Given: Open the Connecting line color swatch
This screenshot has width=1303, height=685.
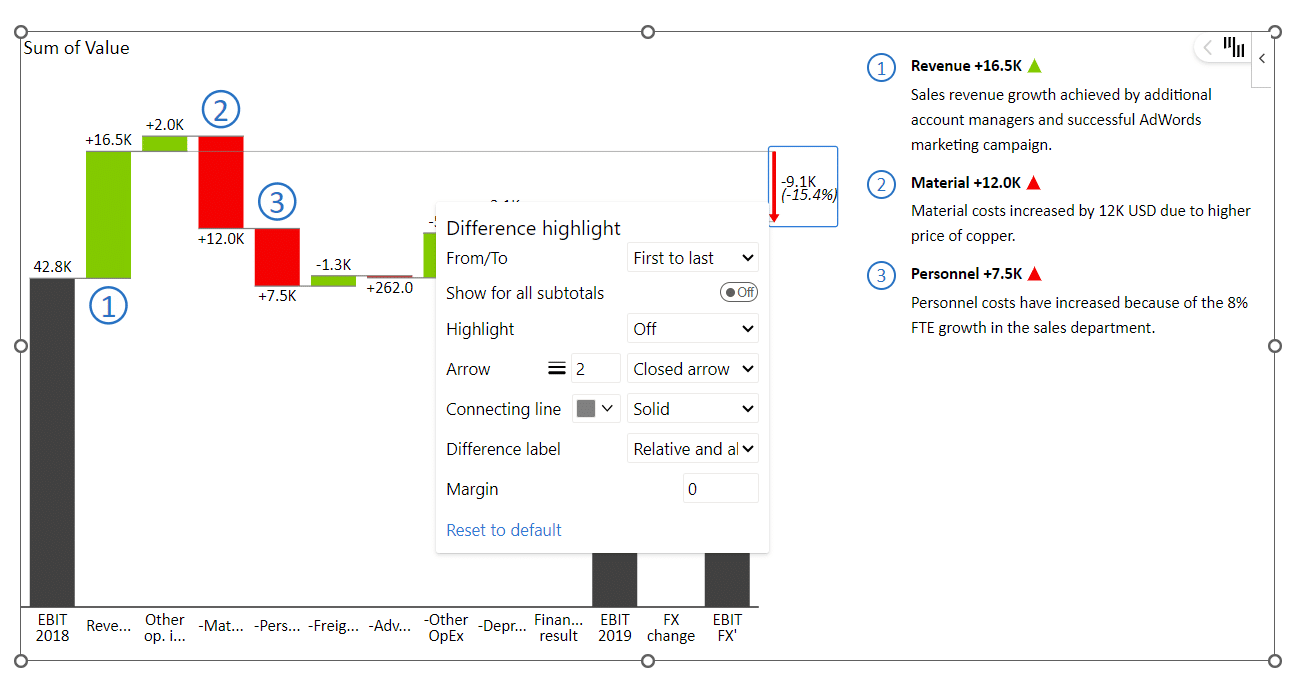Looking at the screenshot, I should pyautogui.click(x=596, y=408).
